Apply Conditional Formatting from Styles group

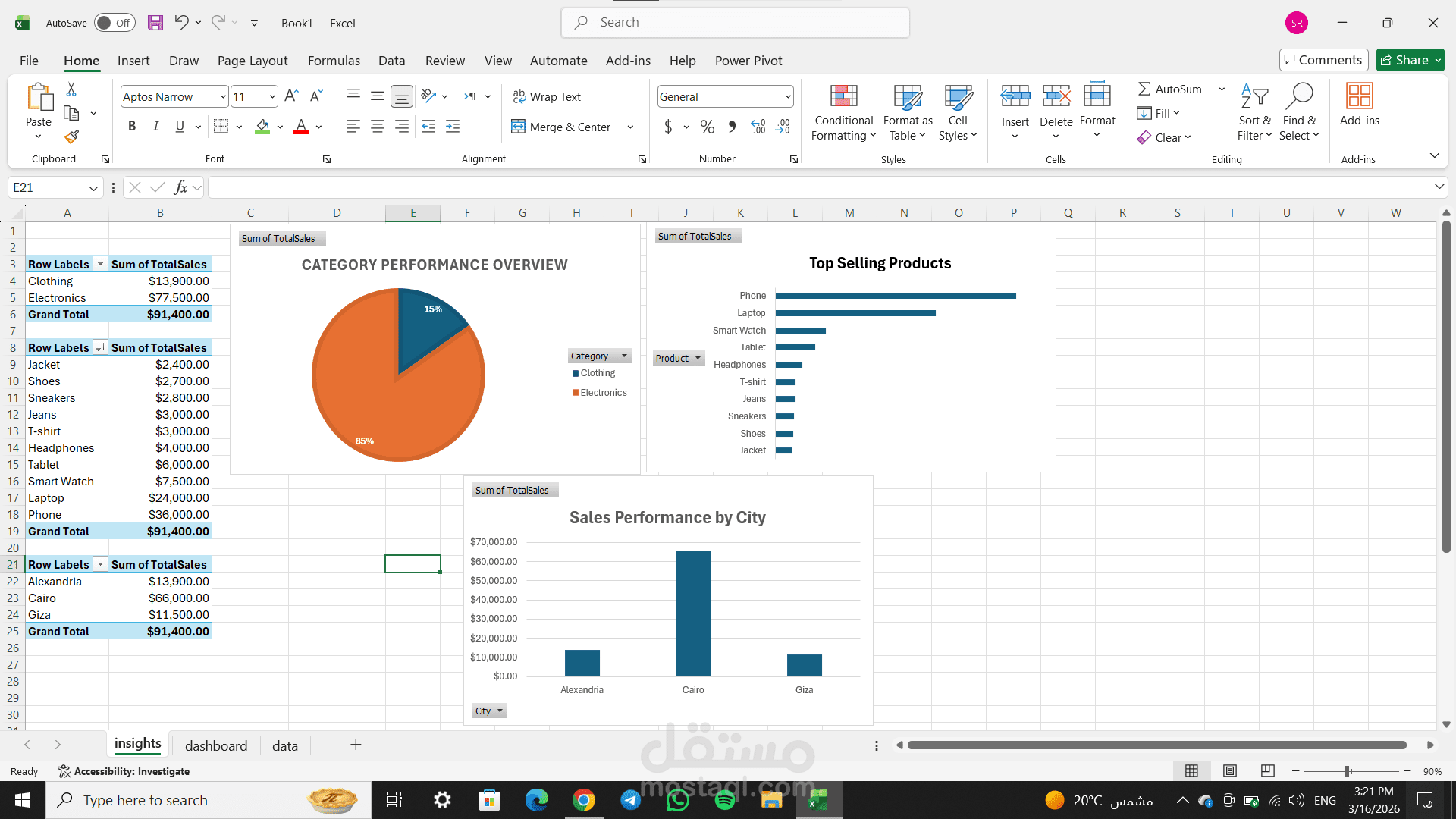pos(843,114)
